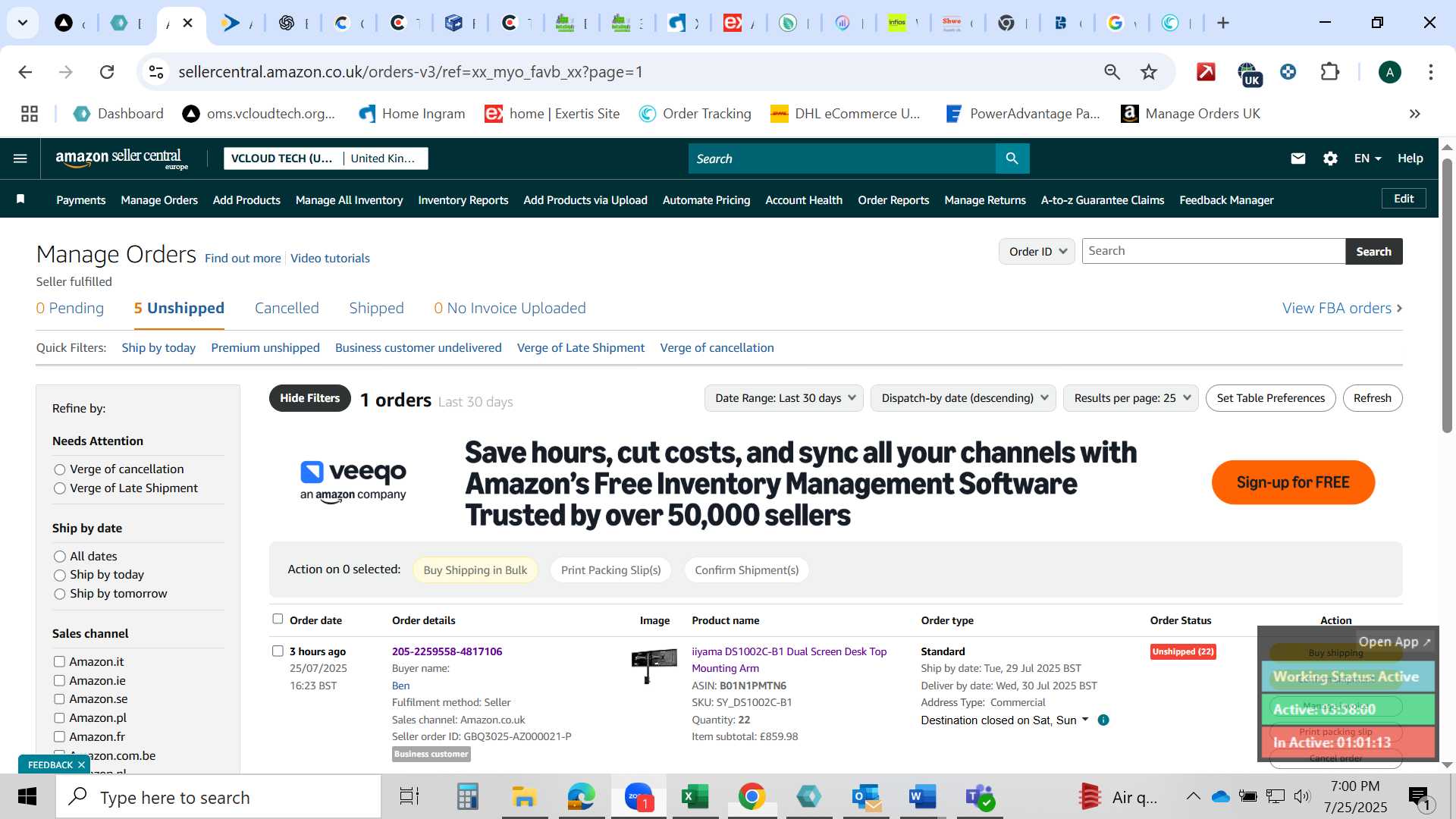
Task: Open File Explorer from the taskbar
Action: click(x=524, y=797)
